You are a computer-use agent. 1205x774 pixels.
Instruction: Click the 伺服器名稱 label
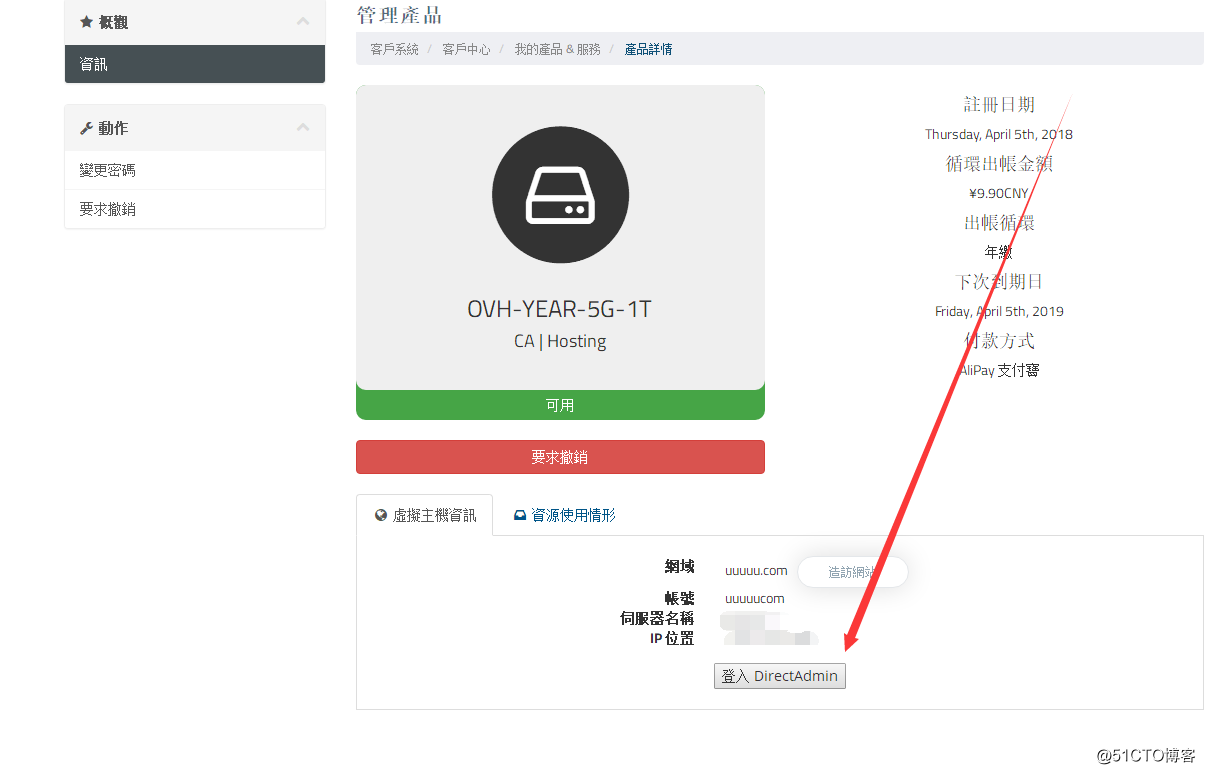click(657, 618)
